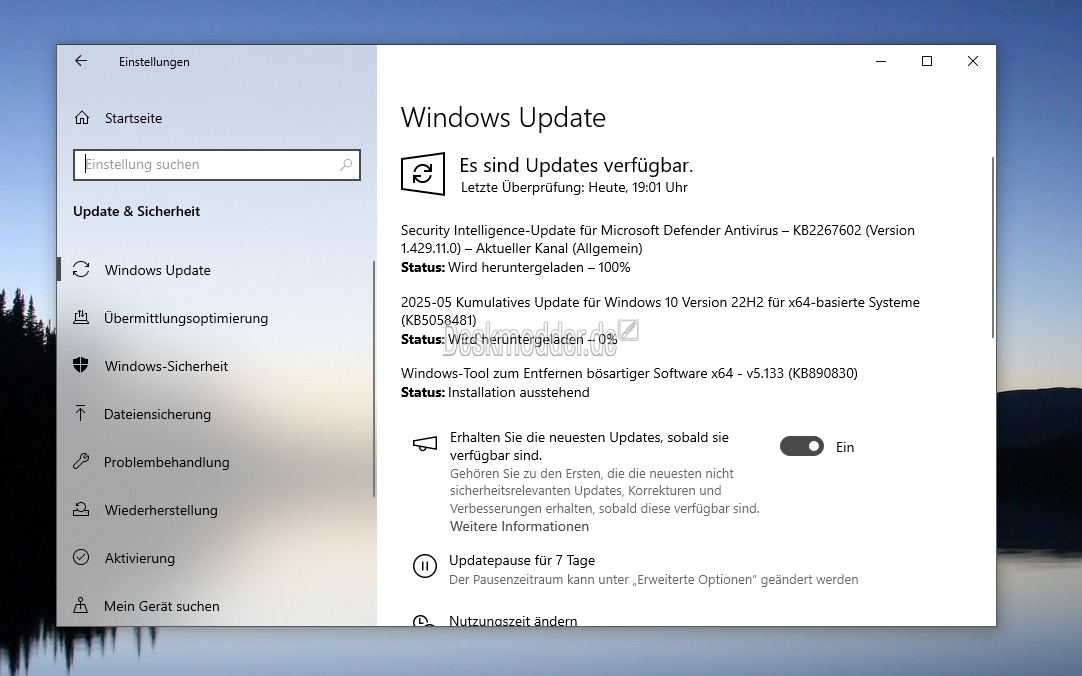Click the search magnifier icon
The height and width of the screenshot is (676, 1082).
pos(346,165)
